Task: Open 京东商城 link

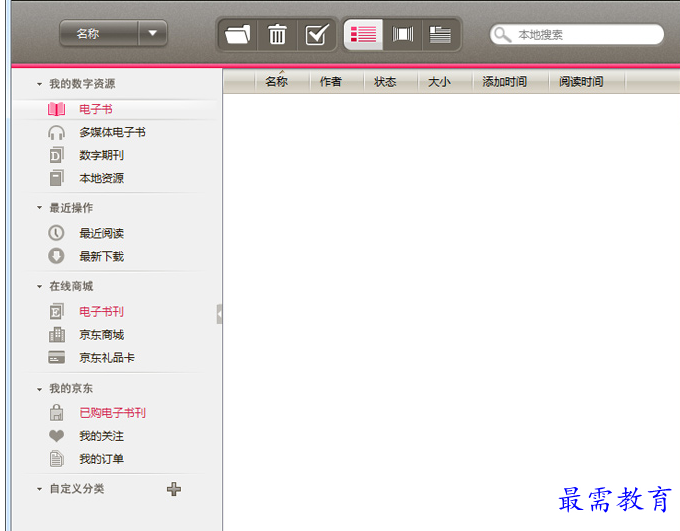Action: point(101,335)
